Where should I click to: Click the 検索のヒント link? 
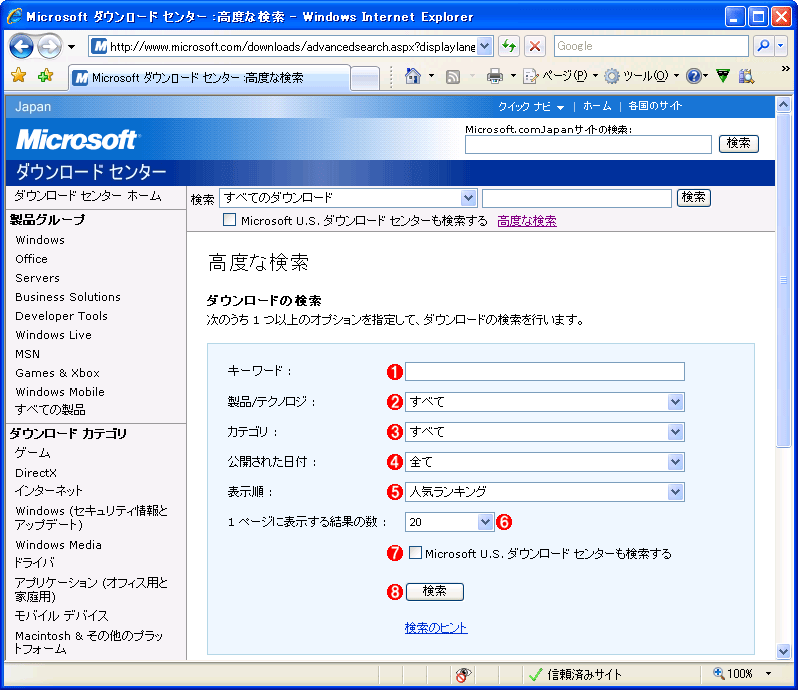click(436, 628)
